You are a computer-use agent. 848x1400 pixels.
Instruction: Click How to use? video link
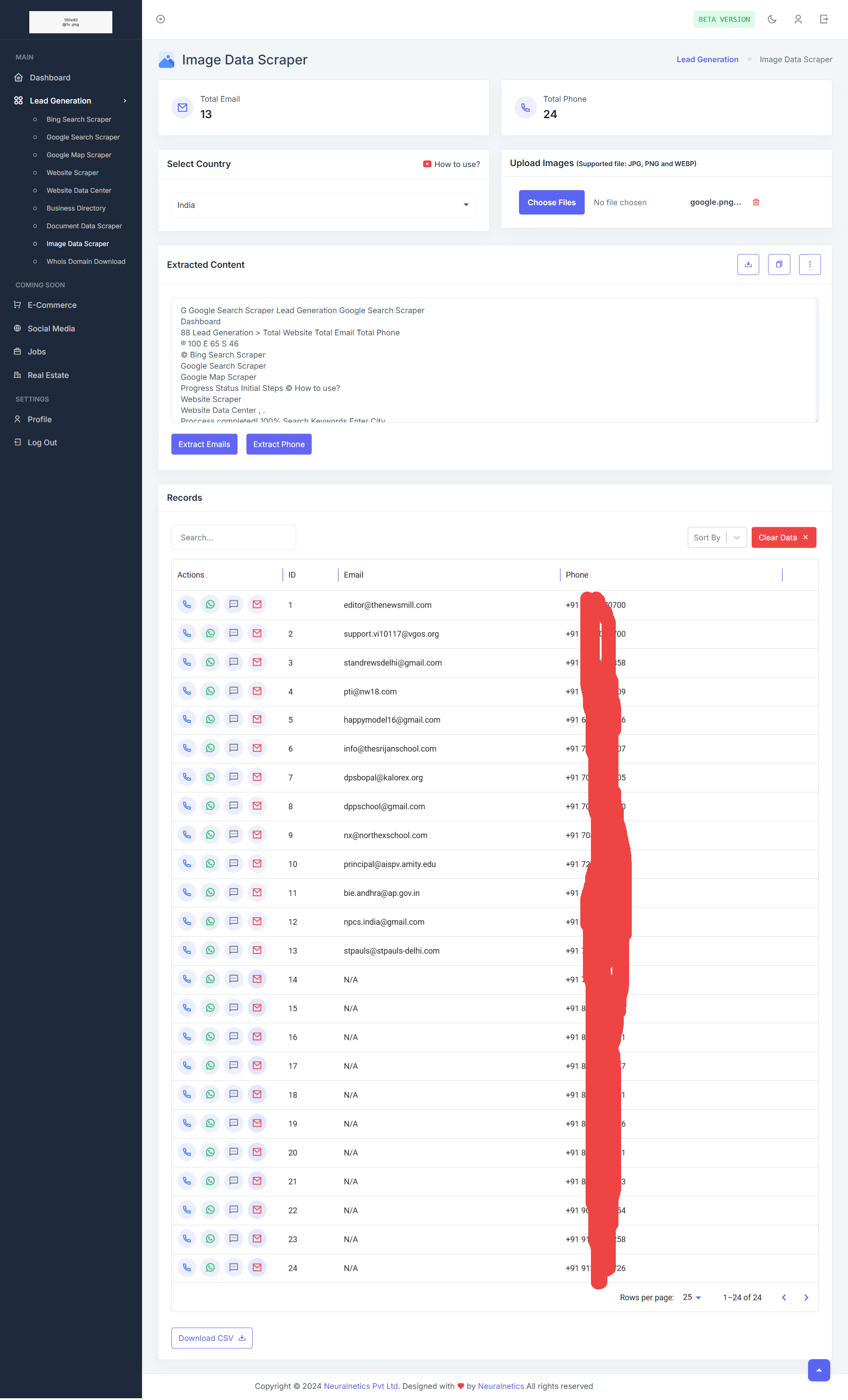(x=452, y=164)
